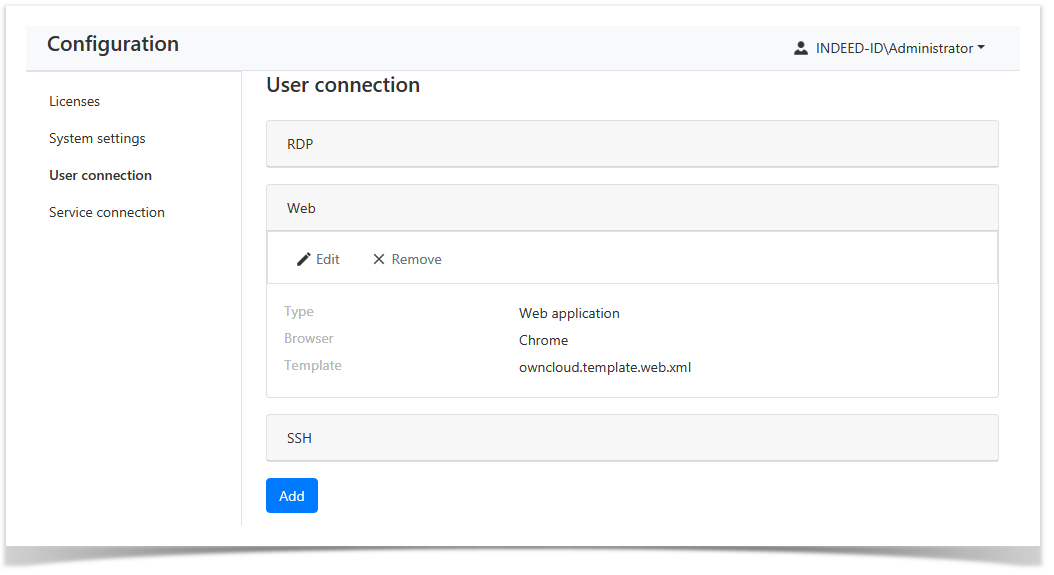
Task: Click the Web application type value
Action: [x=569, y=313]
